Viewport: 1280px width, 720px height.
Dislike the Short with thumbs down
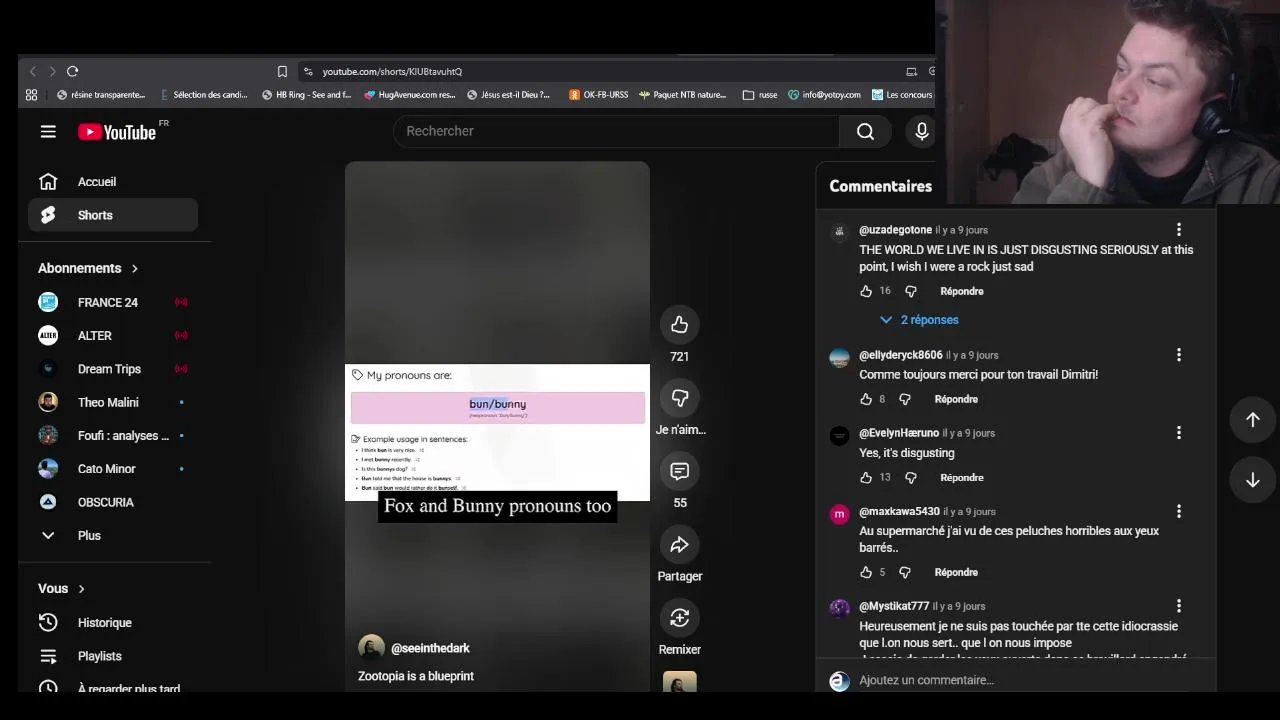point(680,398)
